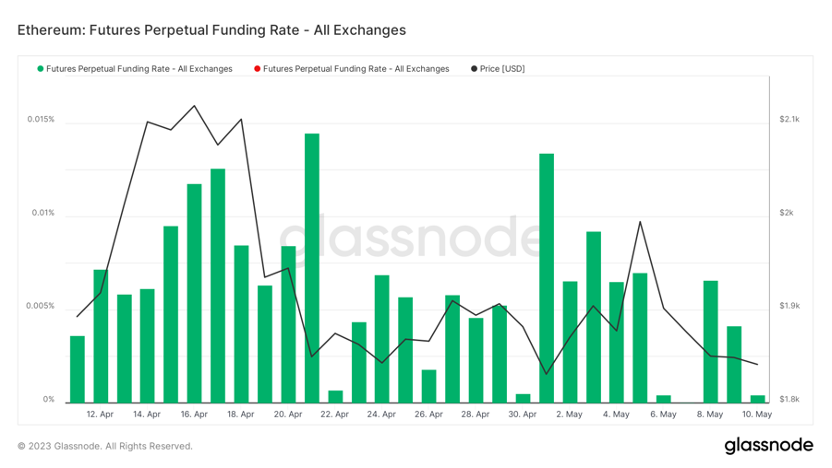Click the black Price legend dot
832x468 pixels.
coord(474,69)
